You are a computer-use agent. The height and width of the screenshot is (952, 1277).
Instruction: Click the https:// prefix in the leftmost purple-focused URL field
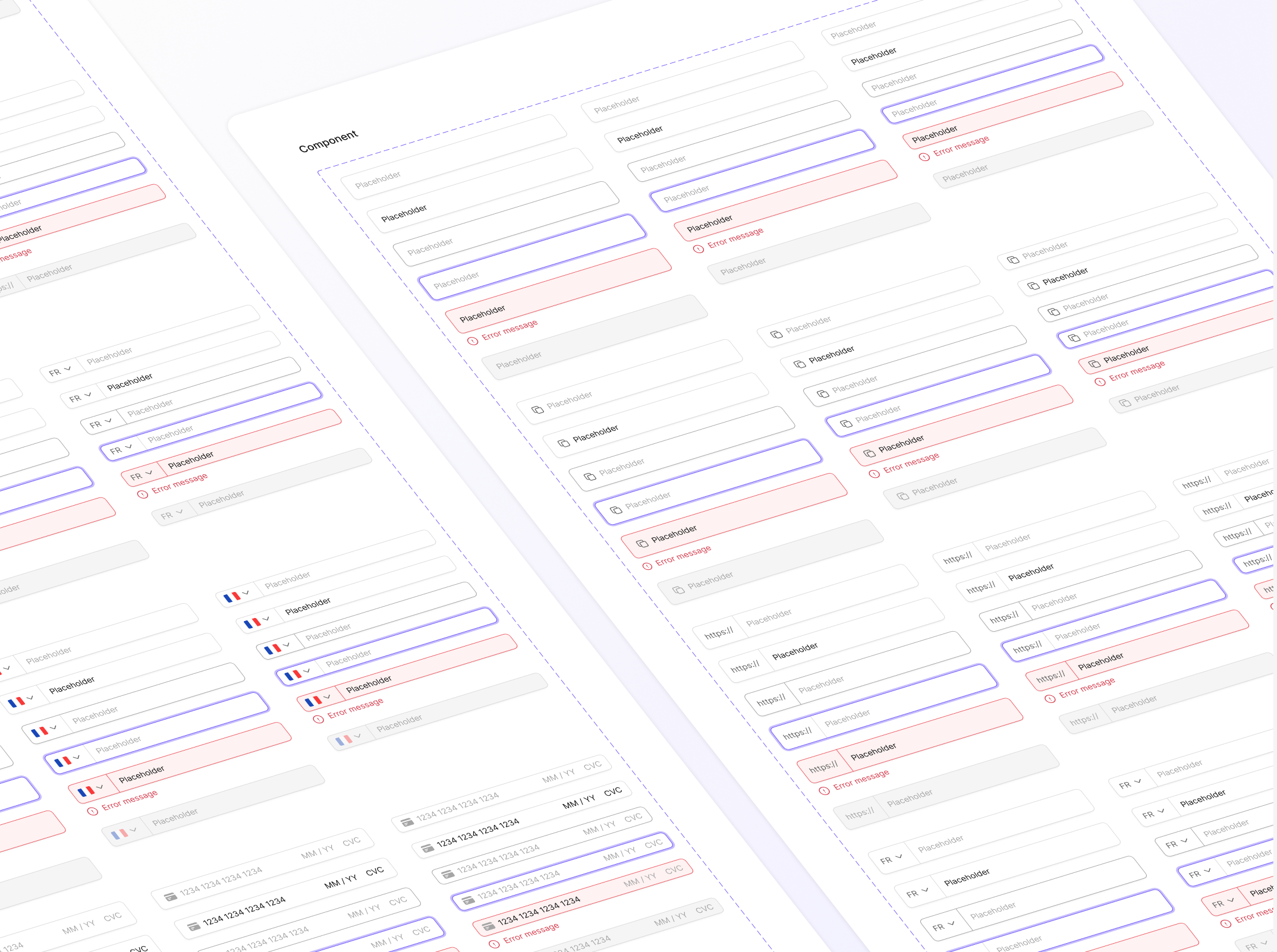pos(797,733)
